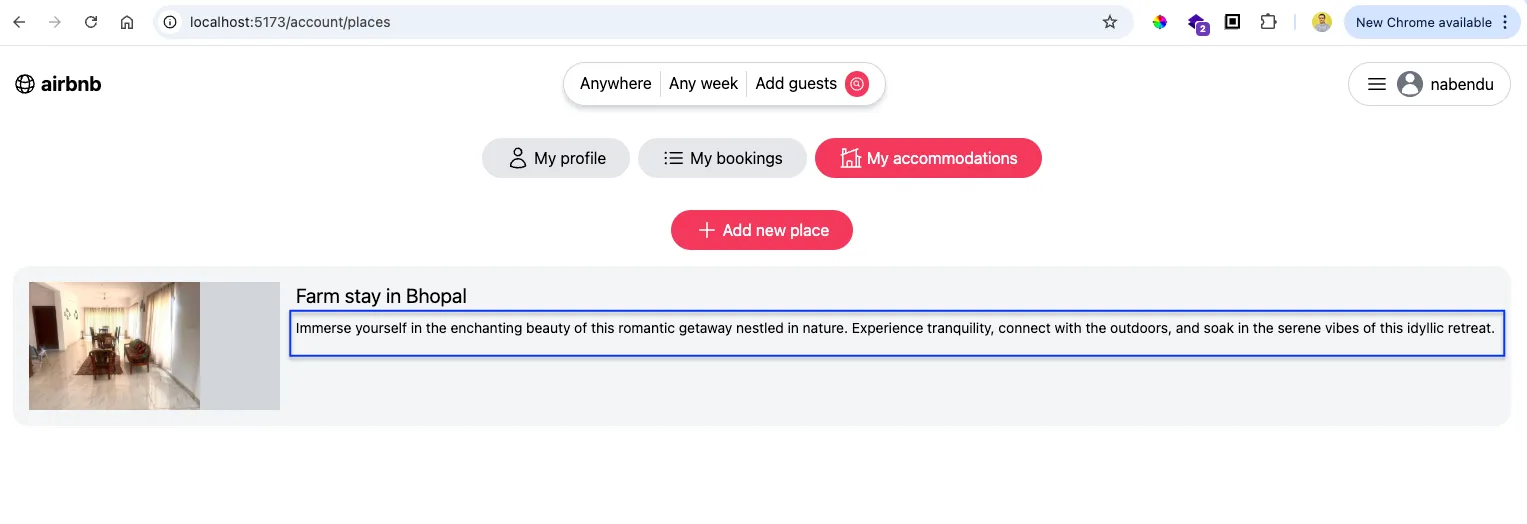The width and height of the screenshot is (1527, 524).
Task: Add new place button
Action: 762,230
